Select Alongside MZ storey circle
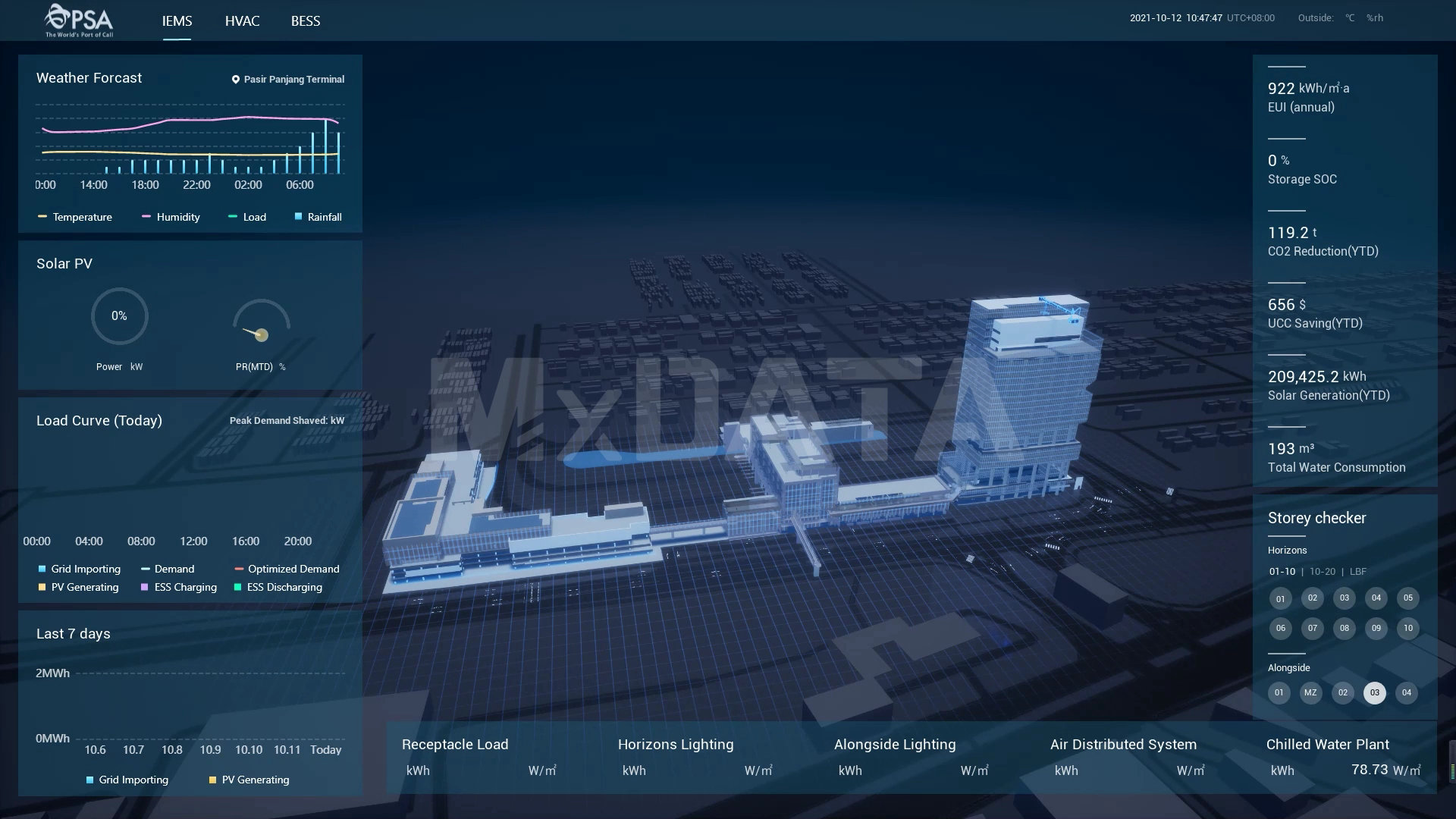This screenshot has height=819, width=1456. pos(1310,693)
